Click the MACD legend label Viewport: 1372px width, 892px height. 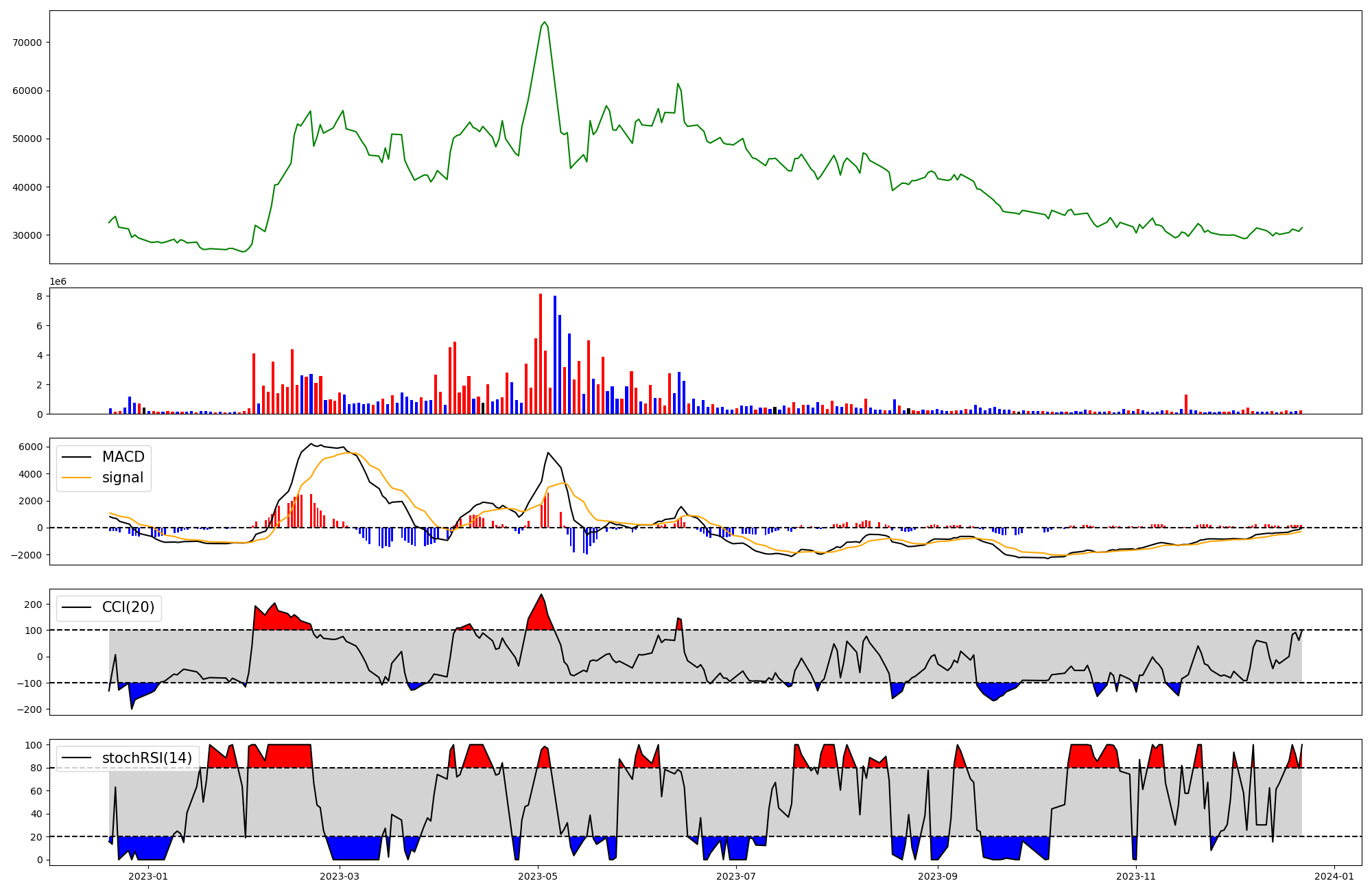pos(123,457)
